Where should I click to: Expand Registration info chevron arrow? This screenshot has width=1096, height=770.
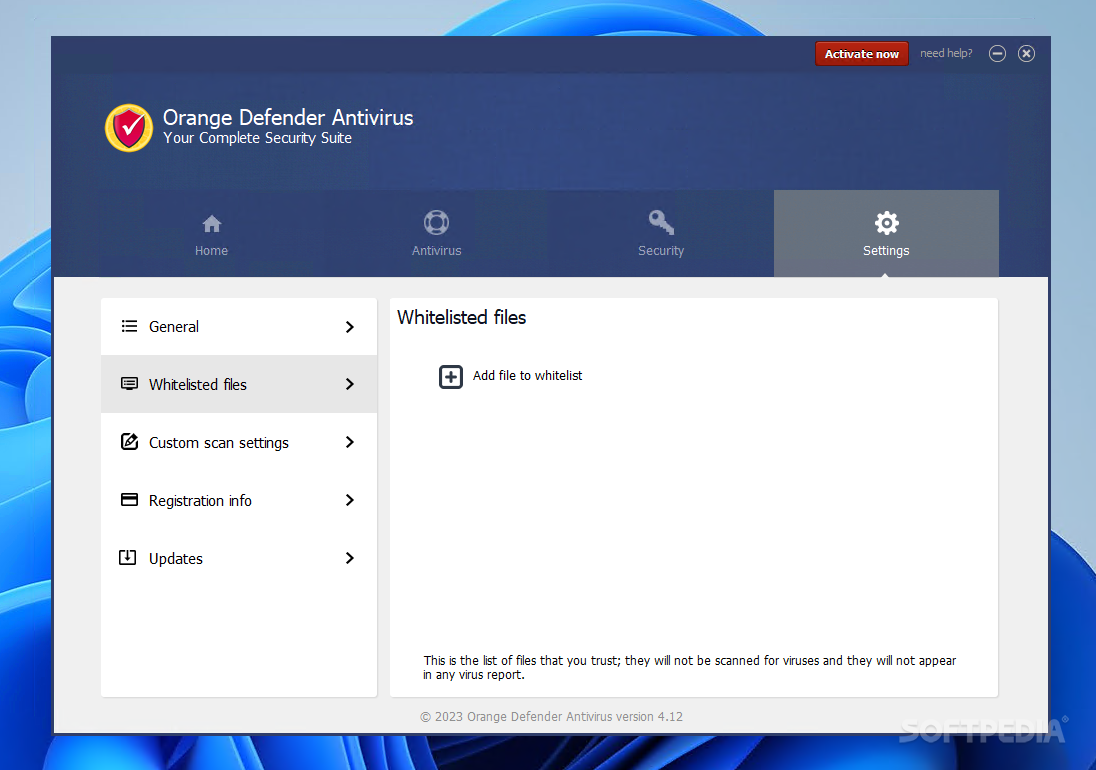coord(349,500)
